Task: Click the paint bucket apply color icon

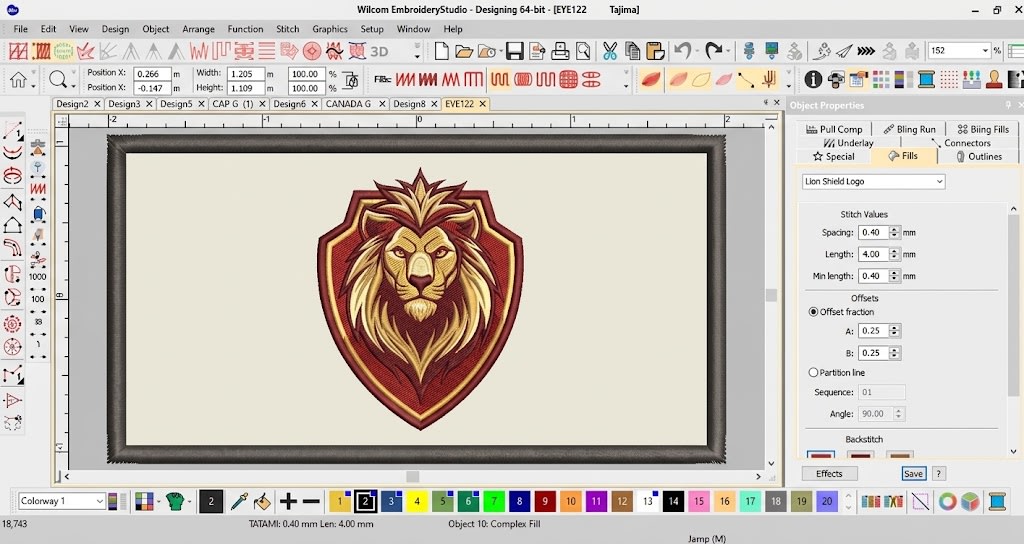Action: [x=262, y=502]
